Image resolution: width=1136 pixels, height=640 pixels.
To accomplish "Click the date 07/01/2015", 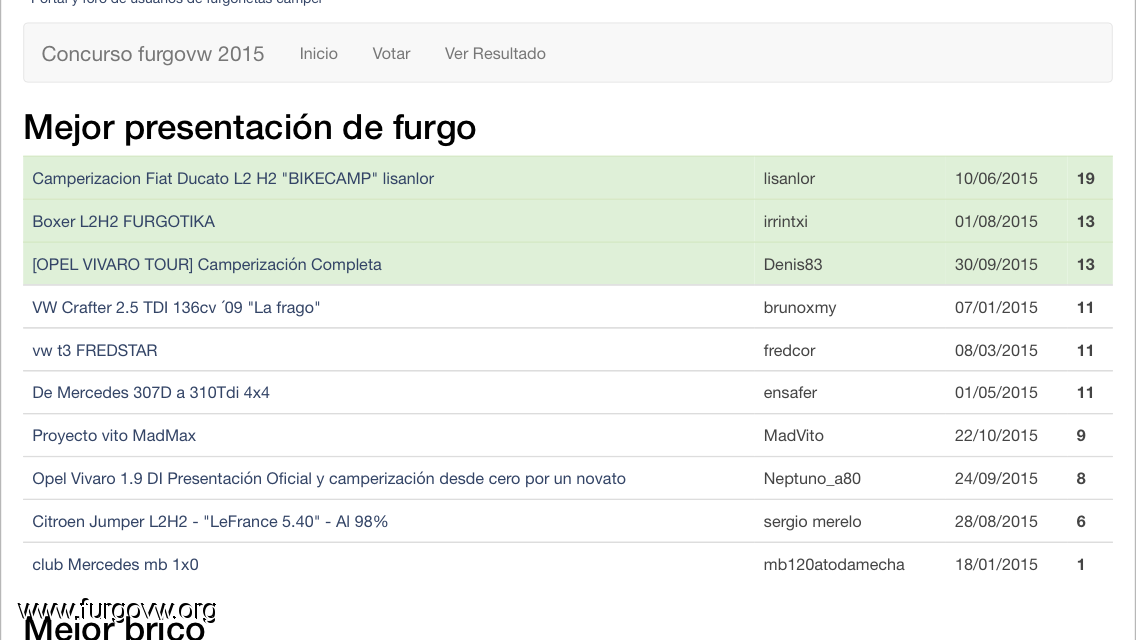I will tap(996, 307).
